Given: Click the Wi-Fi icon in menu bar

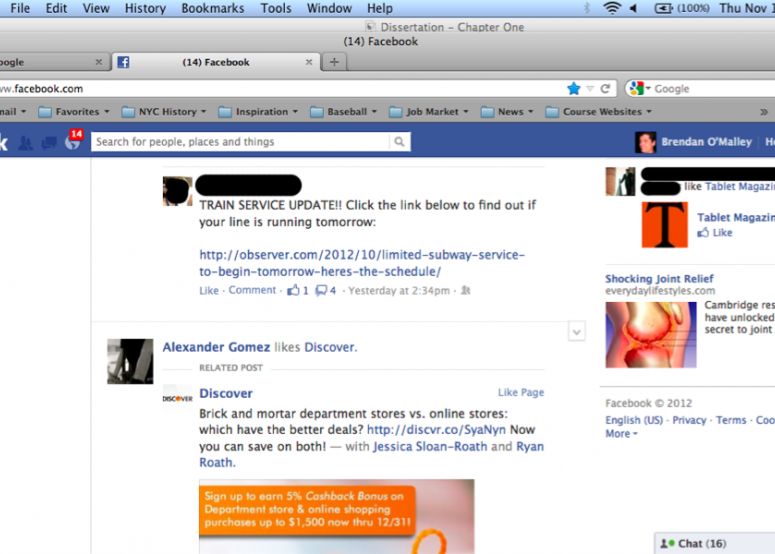Looking at the screenshot, I should (x=611, y=8).
